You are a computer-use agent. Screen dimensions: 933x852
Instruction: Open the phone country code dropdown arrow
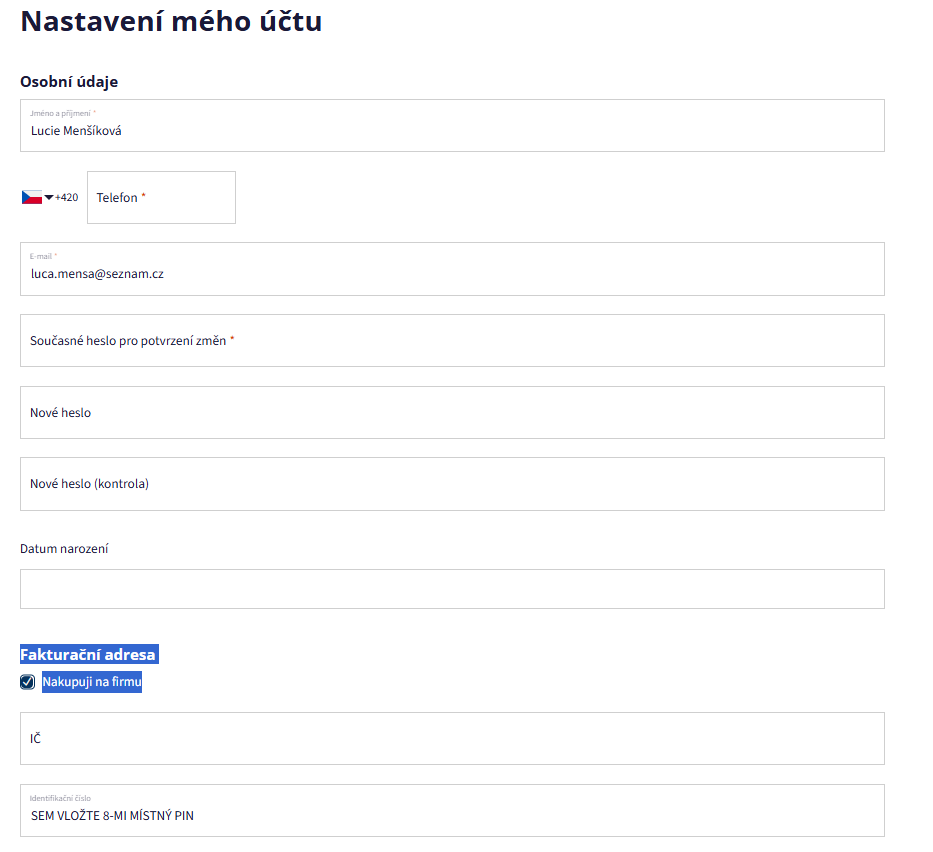[49, 197]
